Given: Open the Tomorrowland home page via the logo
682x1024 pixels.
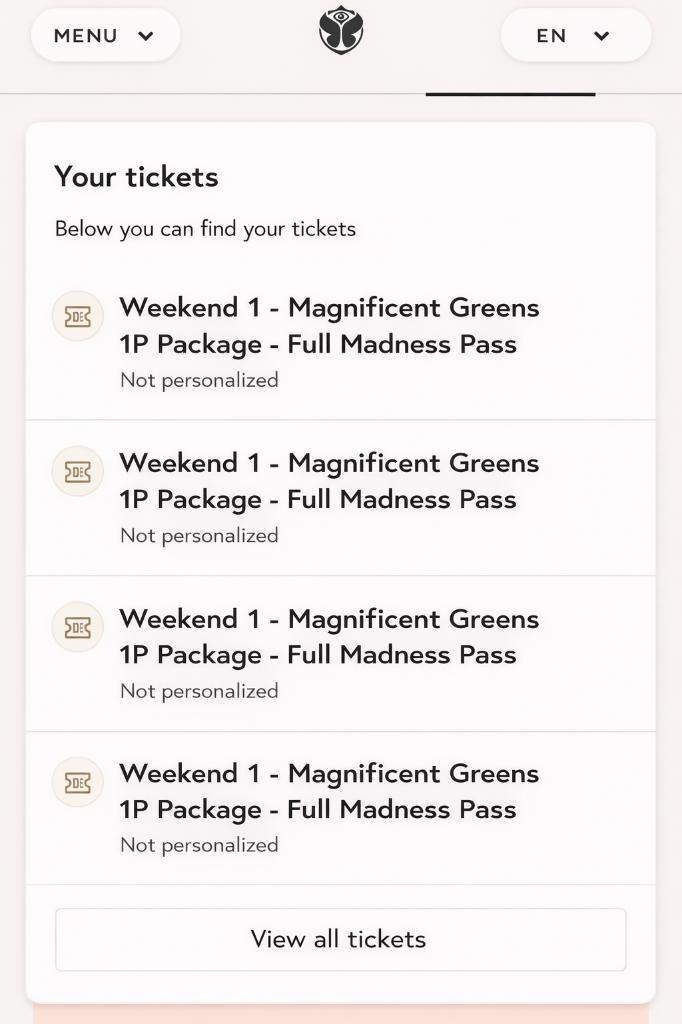Looking at the screenshot, I should pyautogui.click(x=341, y=31).
